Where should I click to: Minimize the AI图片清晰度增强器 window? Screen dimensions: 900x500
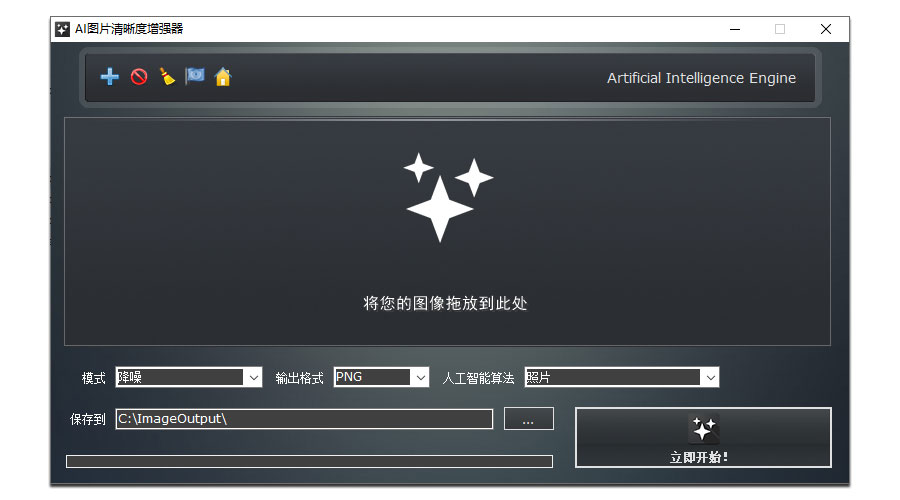[735, 29]
